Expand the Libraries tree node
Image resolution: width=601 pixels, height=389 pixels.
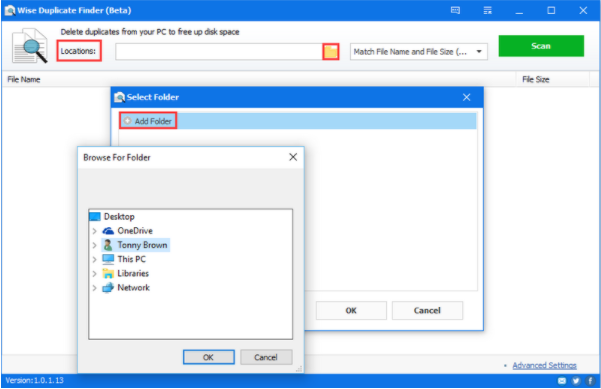click(94, 274)
